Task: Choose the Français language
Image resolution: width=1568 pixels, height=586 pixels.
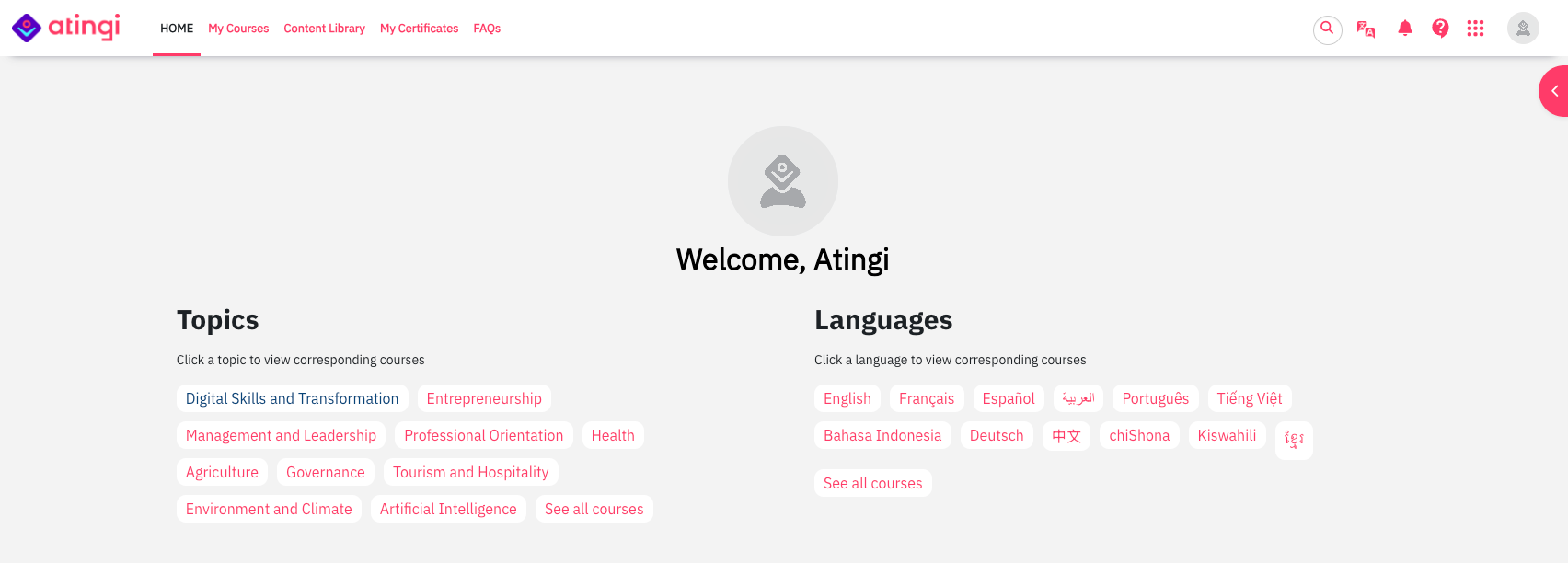Action: (927, 398)
